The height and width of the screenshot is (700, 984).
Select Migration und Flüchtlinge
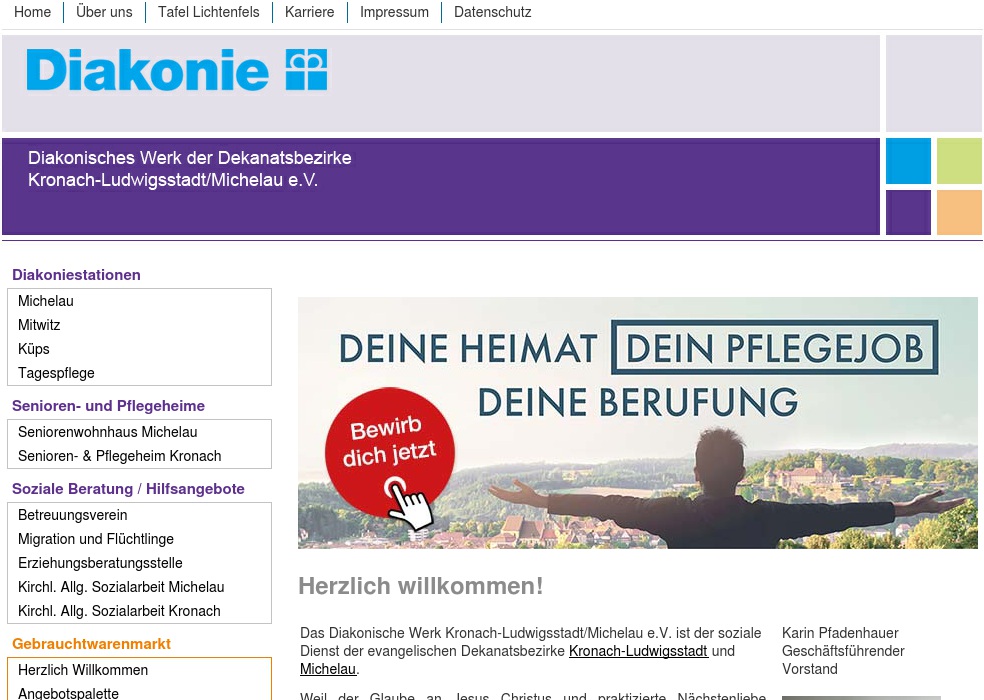pos(96,539)
